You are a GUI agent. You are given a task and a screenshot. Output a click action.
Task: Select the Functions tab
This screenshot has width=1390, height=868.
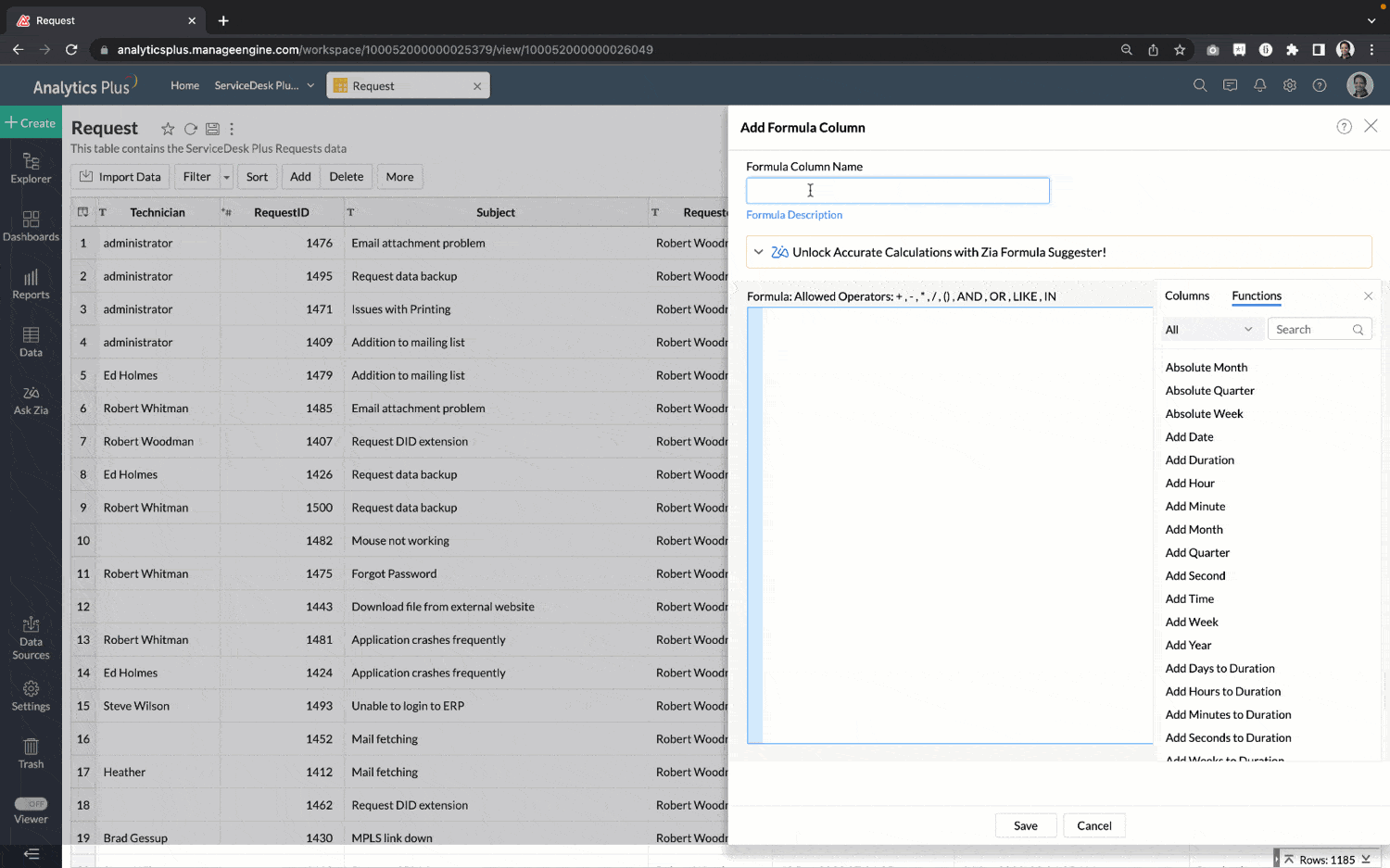1257,296
